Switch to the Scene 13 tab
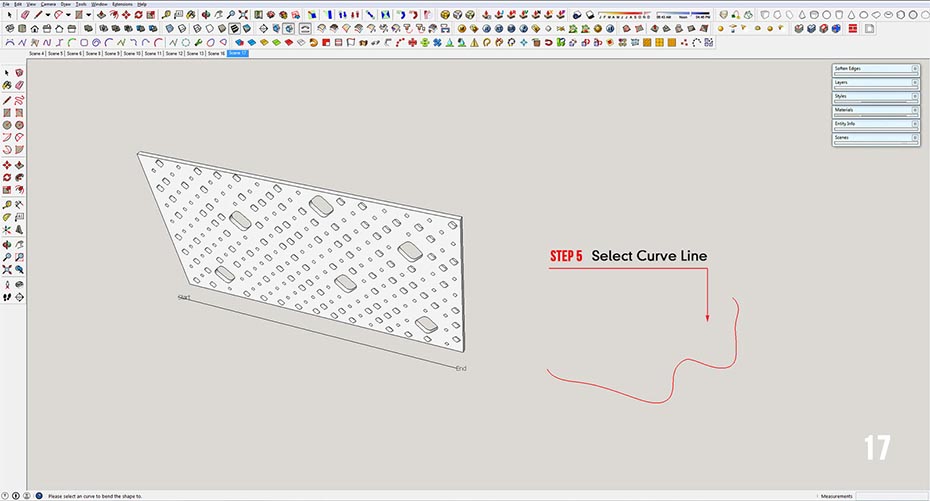The image size is (930, 501). coord(195,53)
